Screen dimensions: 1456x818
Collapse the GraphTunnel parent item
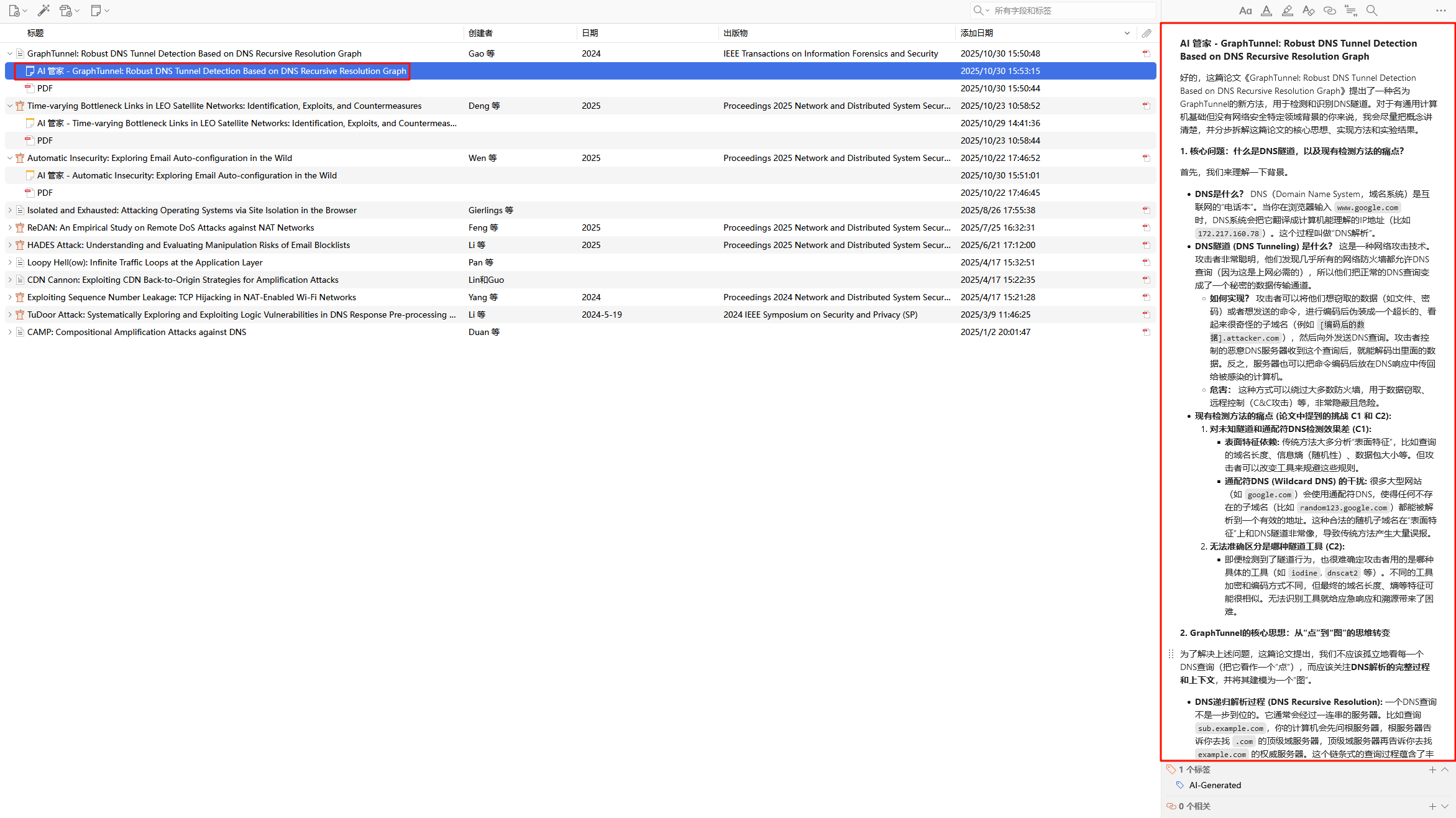[x=10, y=53]
